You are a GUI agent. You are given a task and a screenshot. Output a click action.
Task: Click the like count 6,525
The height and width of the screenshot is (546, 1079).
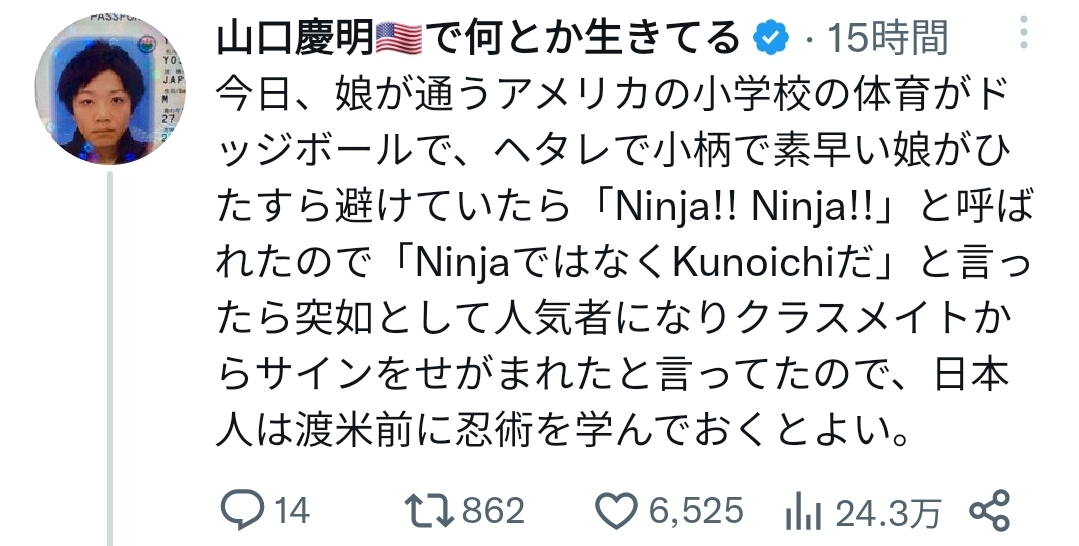pos(696,512)
